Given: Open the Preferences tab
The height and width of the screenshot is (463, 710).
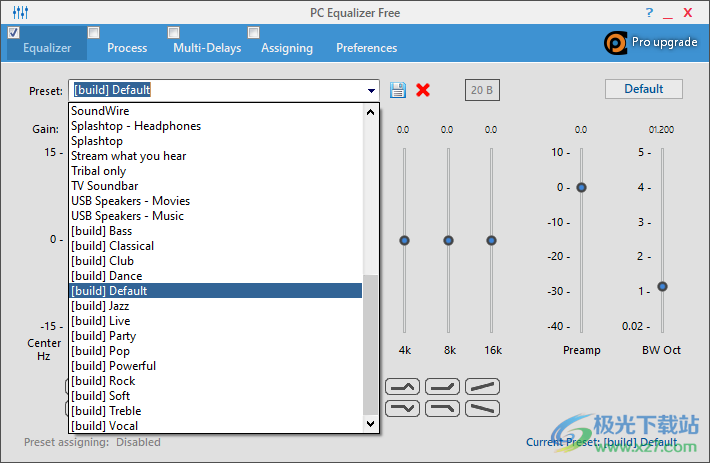Looking at the screenshot, I should point(367,48).
